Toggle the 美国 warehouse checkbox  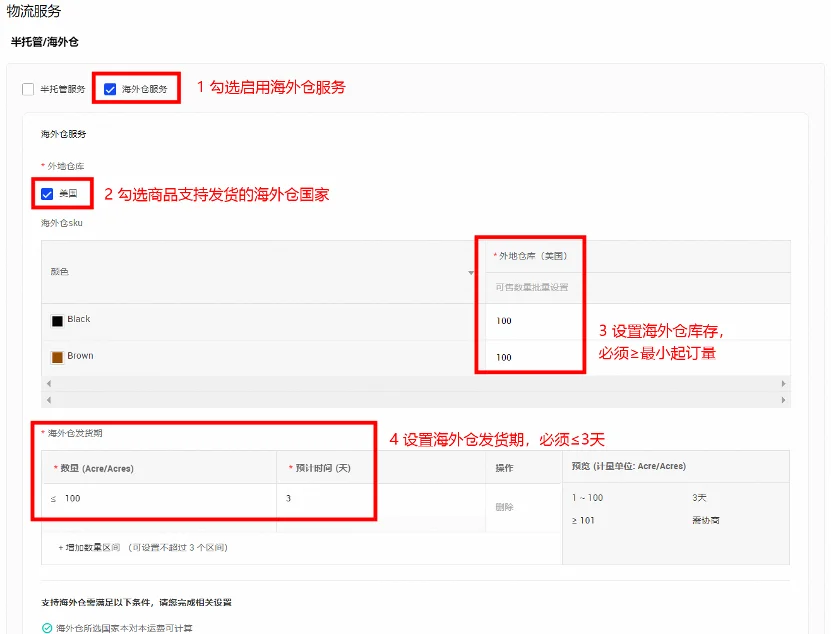[47, 193]
